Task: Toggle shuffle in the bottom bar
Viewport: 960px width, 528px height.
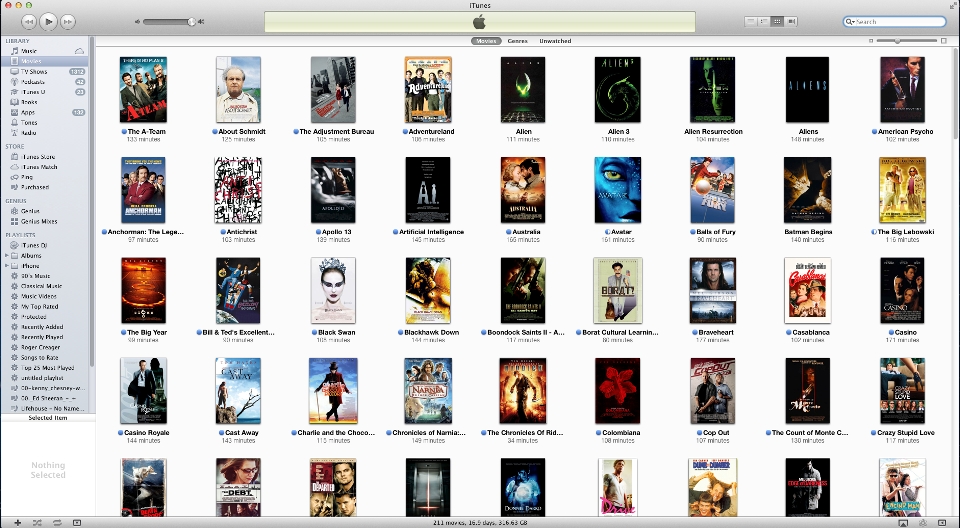Action: pos(37,522)
